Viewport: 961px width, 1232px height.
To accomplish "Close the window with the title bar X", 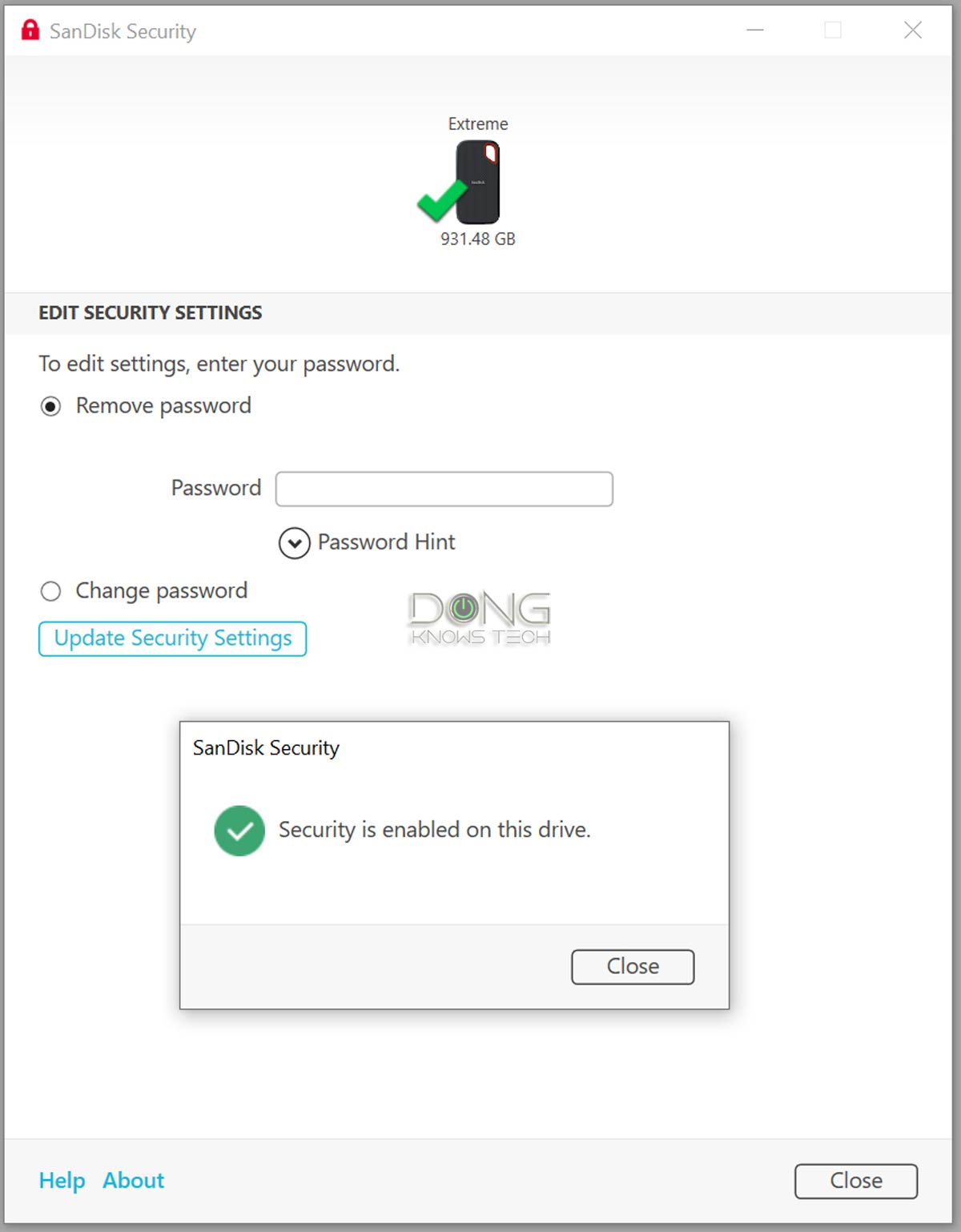I will click(912, 30).
